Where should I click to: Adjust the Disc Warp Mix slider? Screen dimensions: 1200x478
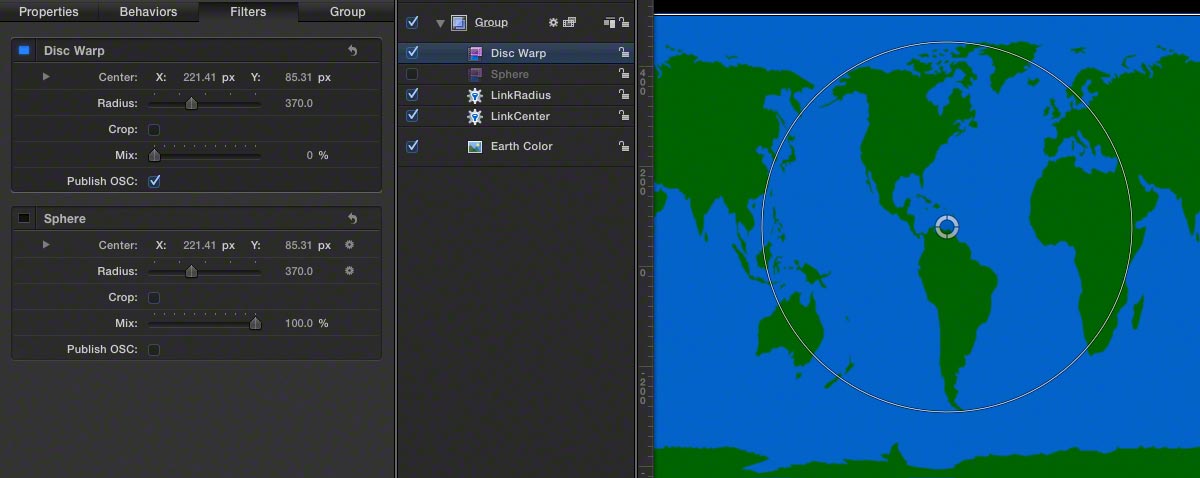click(205, 155)
